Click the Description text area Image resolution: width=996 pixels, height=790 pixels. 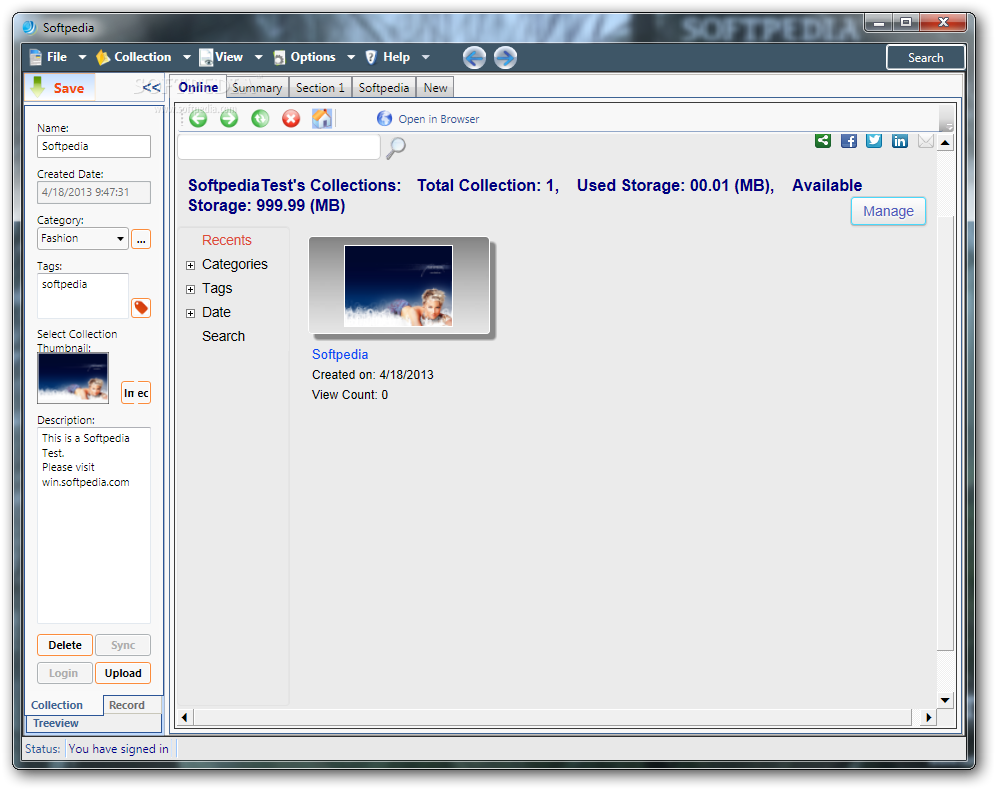click(94, 525)
